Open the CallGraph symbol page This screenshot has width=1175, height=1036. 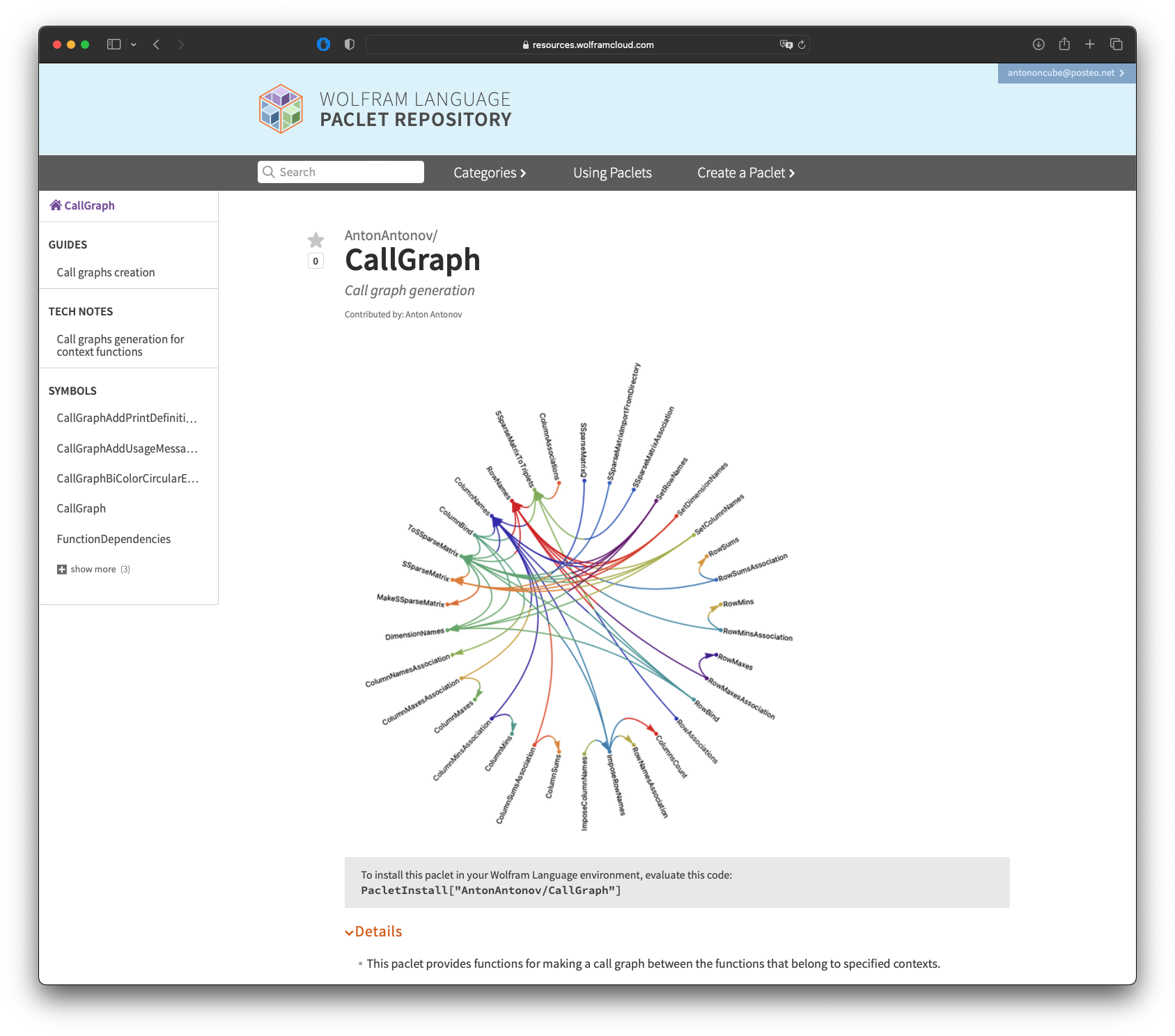click(x=81, y=508)
